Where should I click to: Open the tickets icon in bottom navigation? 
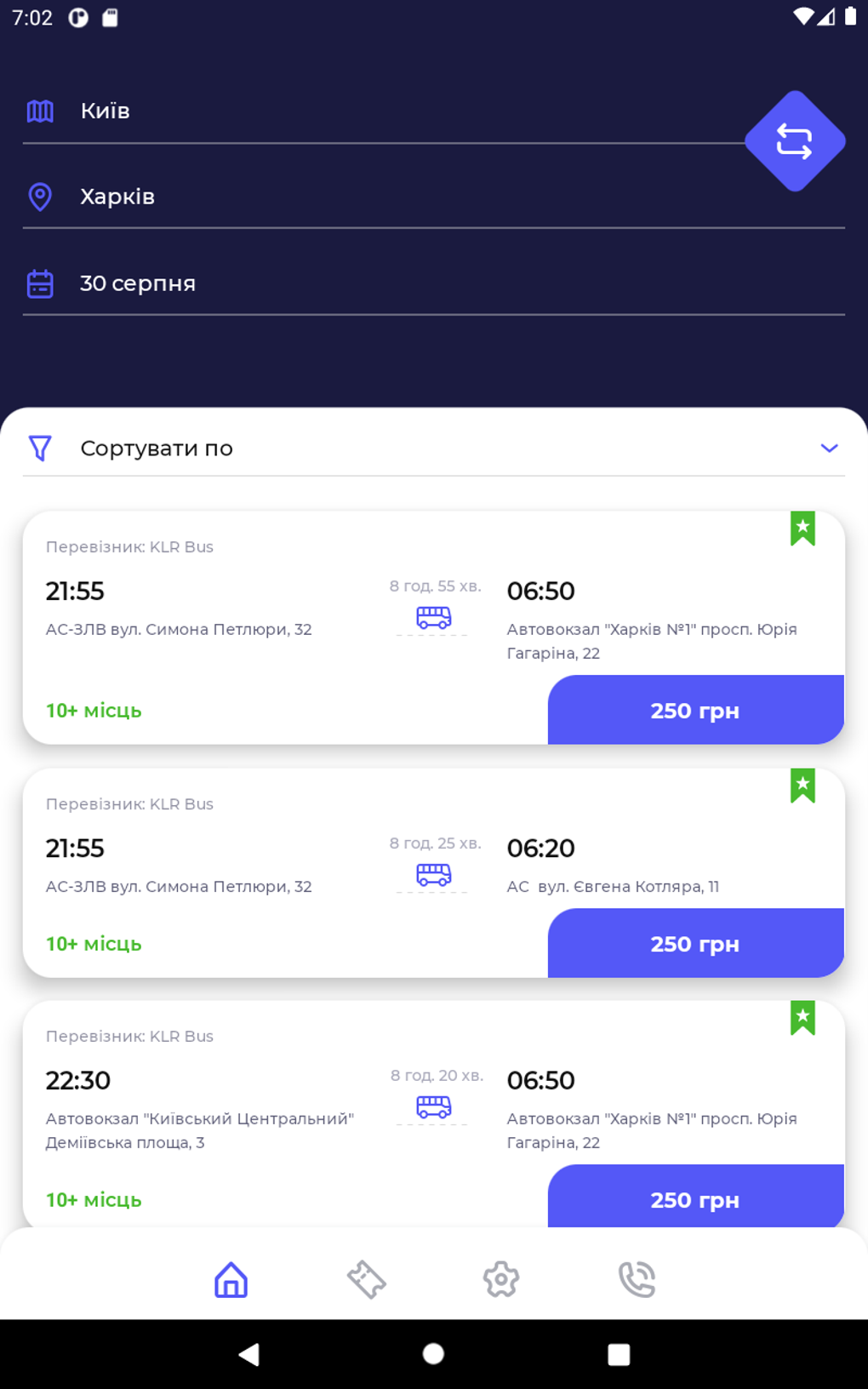[x=366, y=1278]
